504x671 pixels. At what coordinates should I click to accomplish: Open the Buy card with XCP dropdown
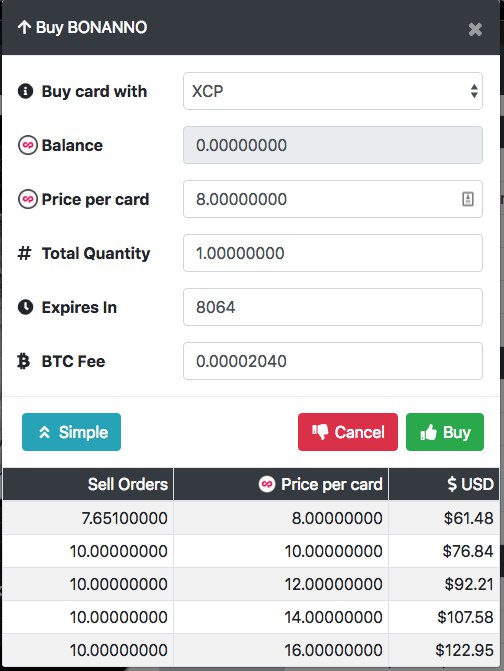[x=333, y=91]
